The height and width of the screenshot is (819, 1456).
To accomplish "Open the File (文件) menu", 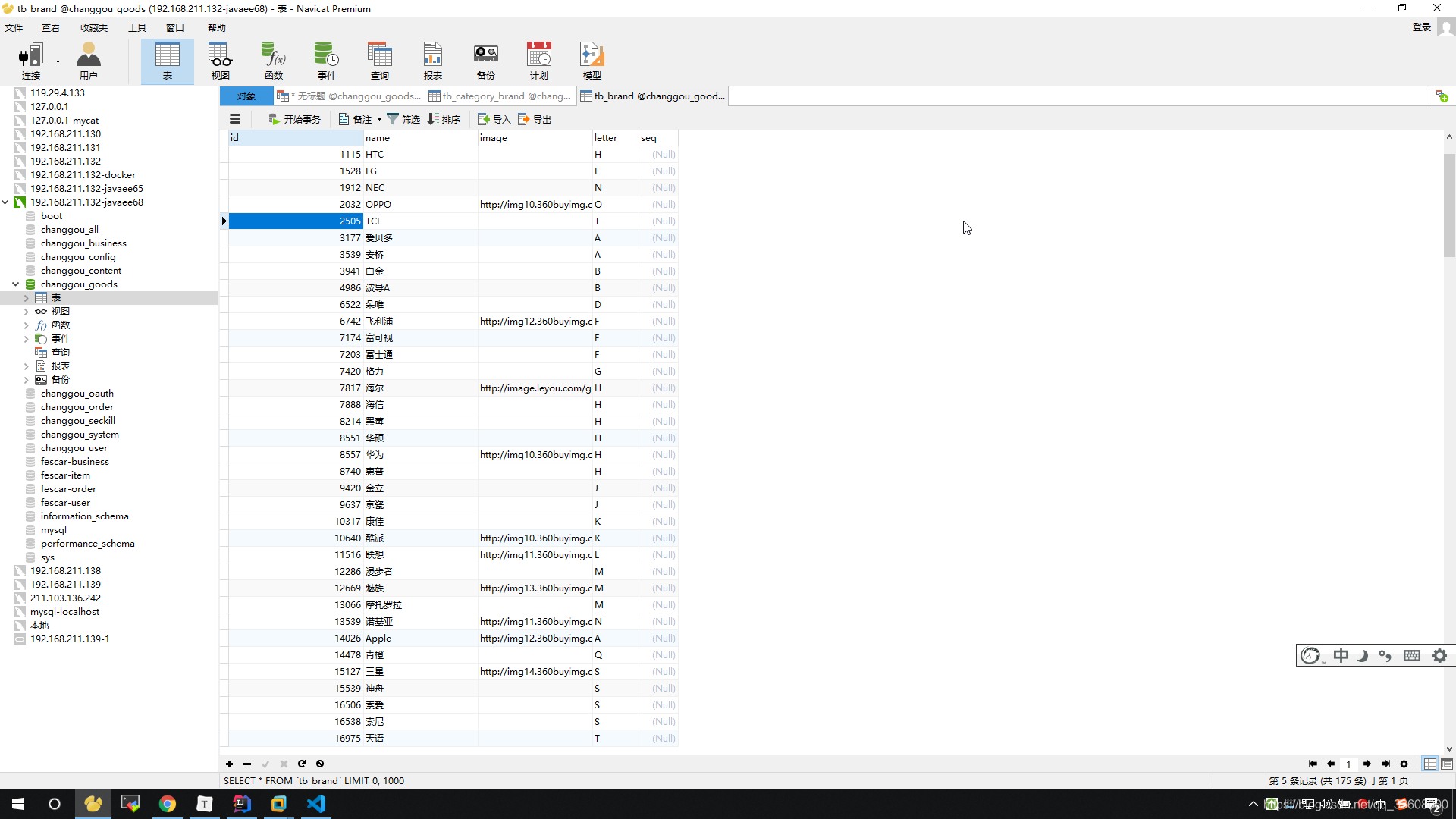I will click(x=14, y=27).
